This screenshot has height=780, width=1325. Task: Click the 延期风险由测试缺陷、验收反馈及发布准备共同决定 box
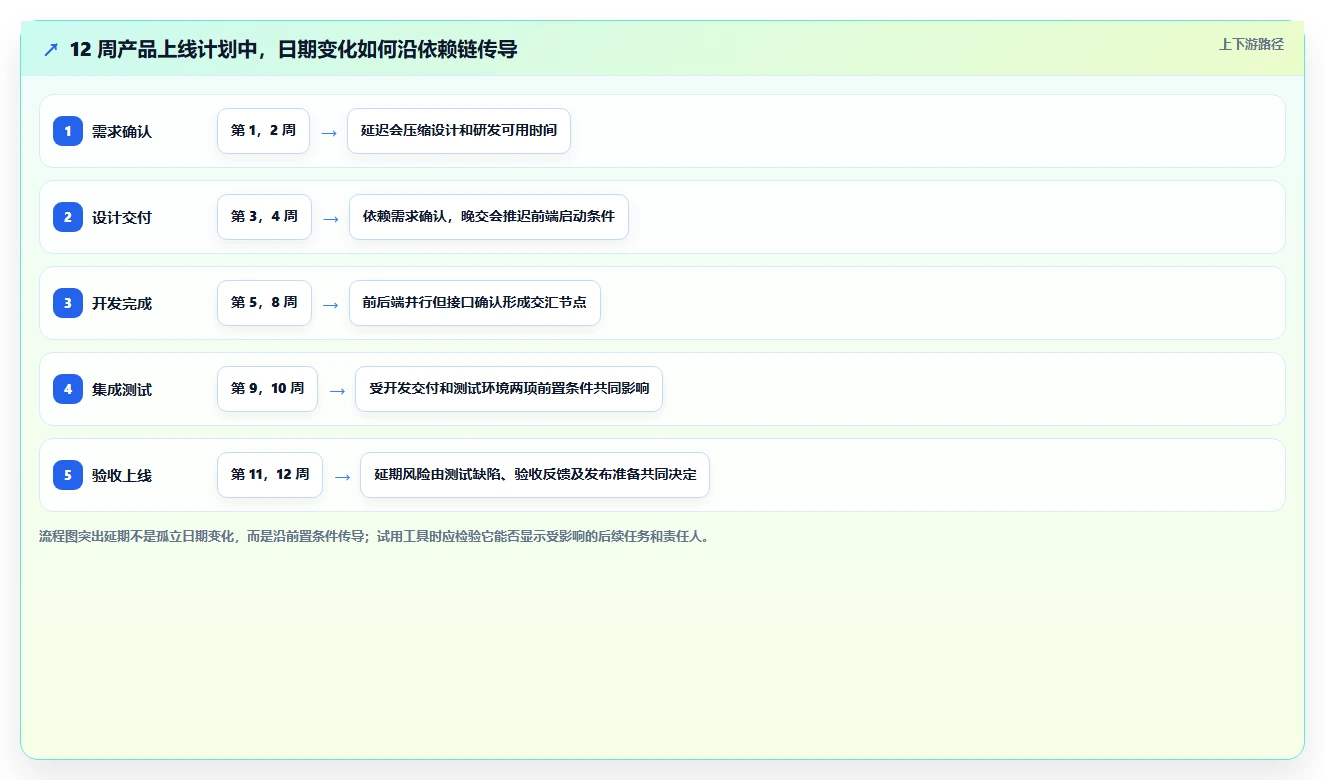coord(535,475)
